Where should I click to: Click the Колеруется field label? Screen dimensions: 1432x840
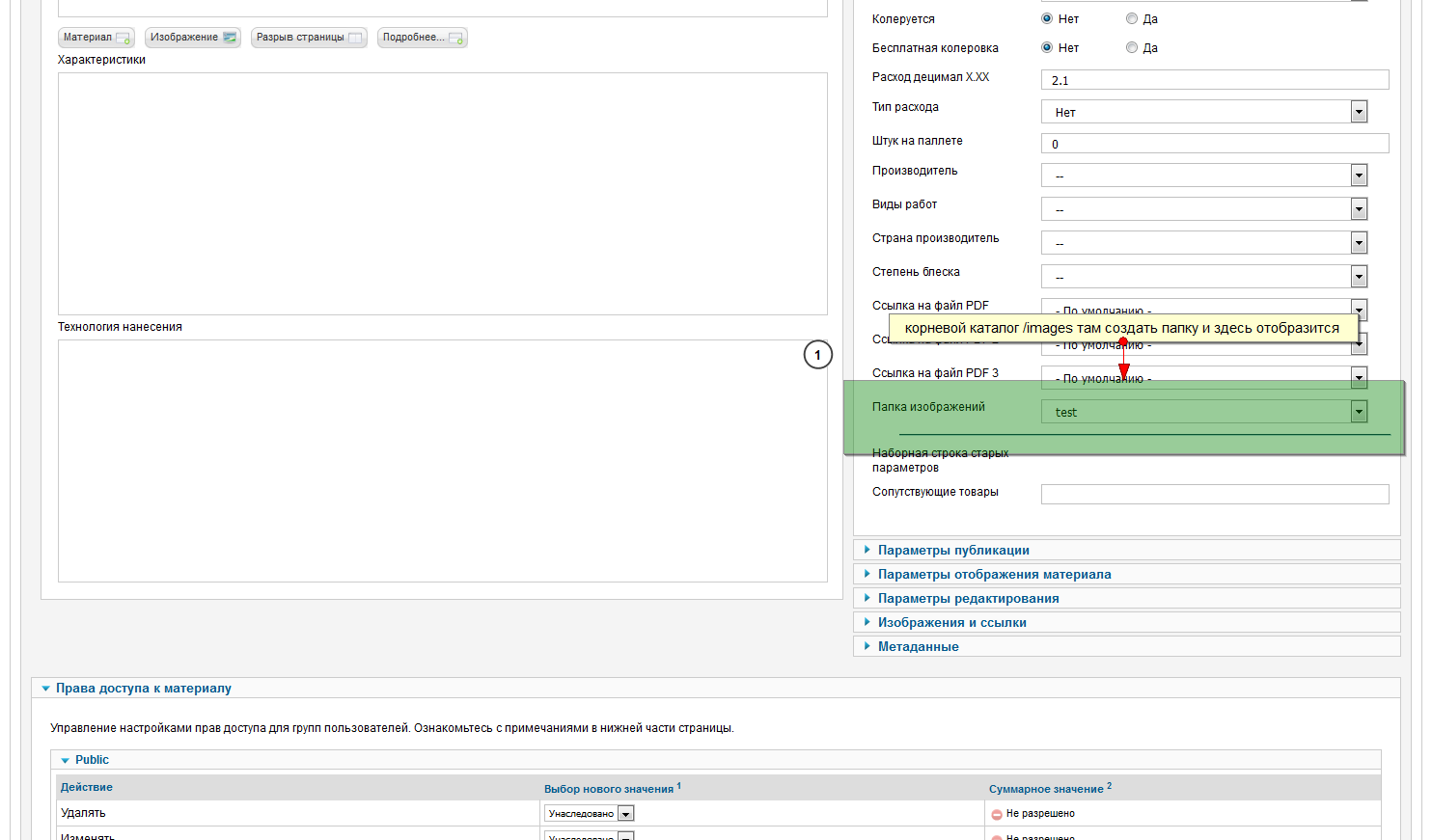[x=903, y=19]
